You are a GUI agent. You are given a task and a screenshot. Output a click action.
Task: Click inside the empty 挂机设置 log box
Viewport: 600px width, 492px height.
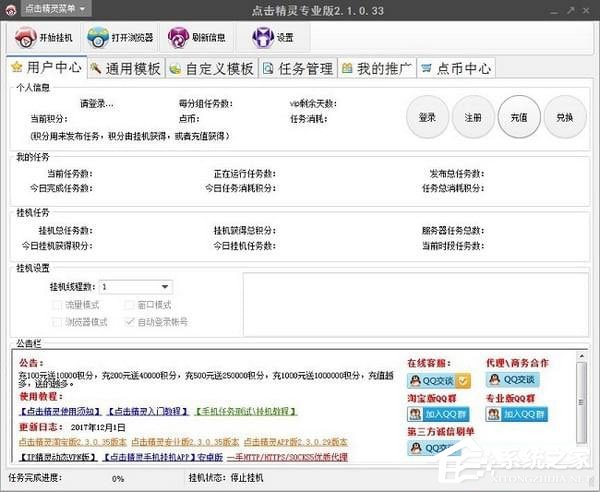tap(416, 305)
